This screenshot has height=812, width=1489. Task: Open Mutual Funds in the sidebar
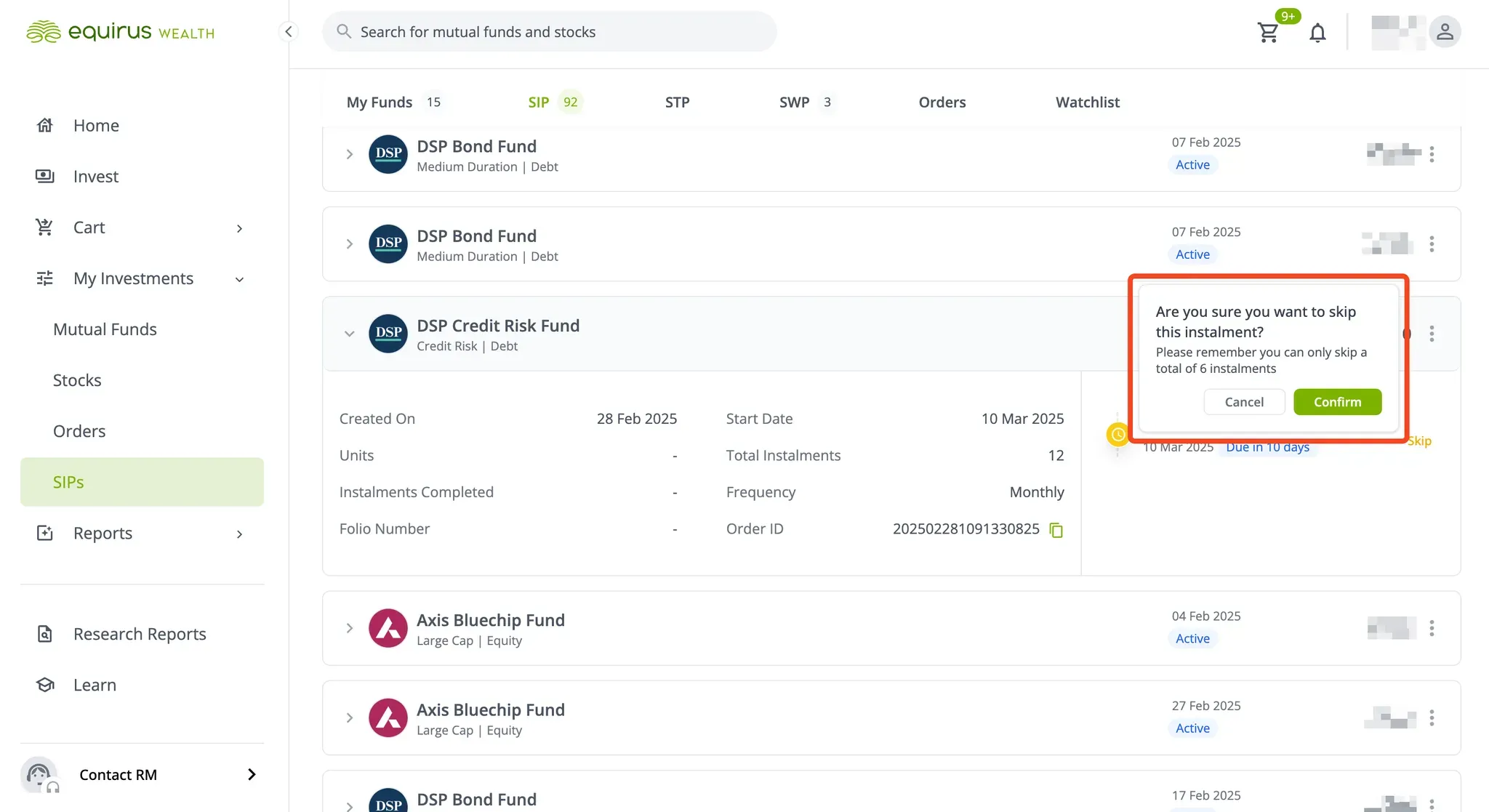(105, 329)
